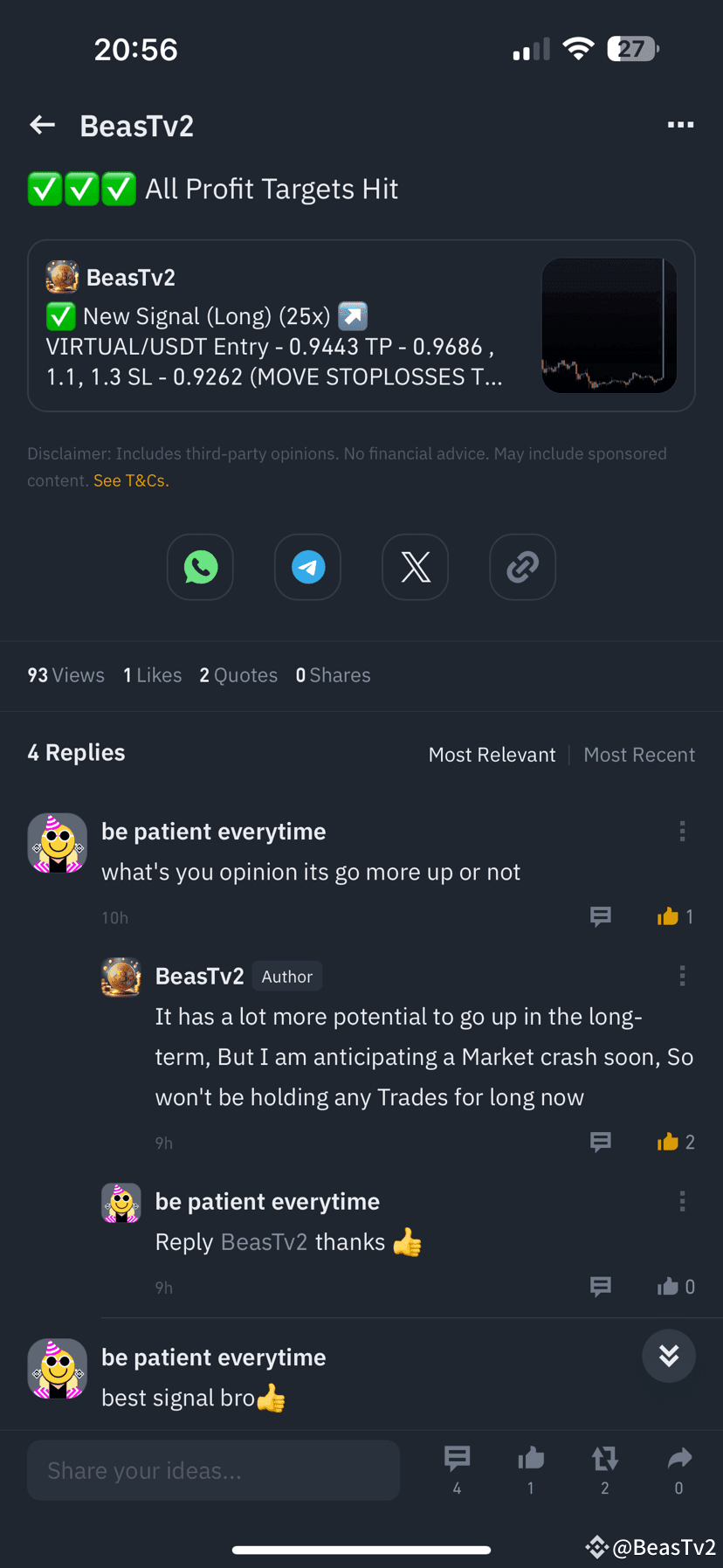Open the quoted signal chart thumbnail

pos(609,325)
